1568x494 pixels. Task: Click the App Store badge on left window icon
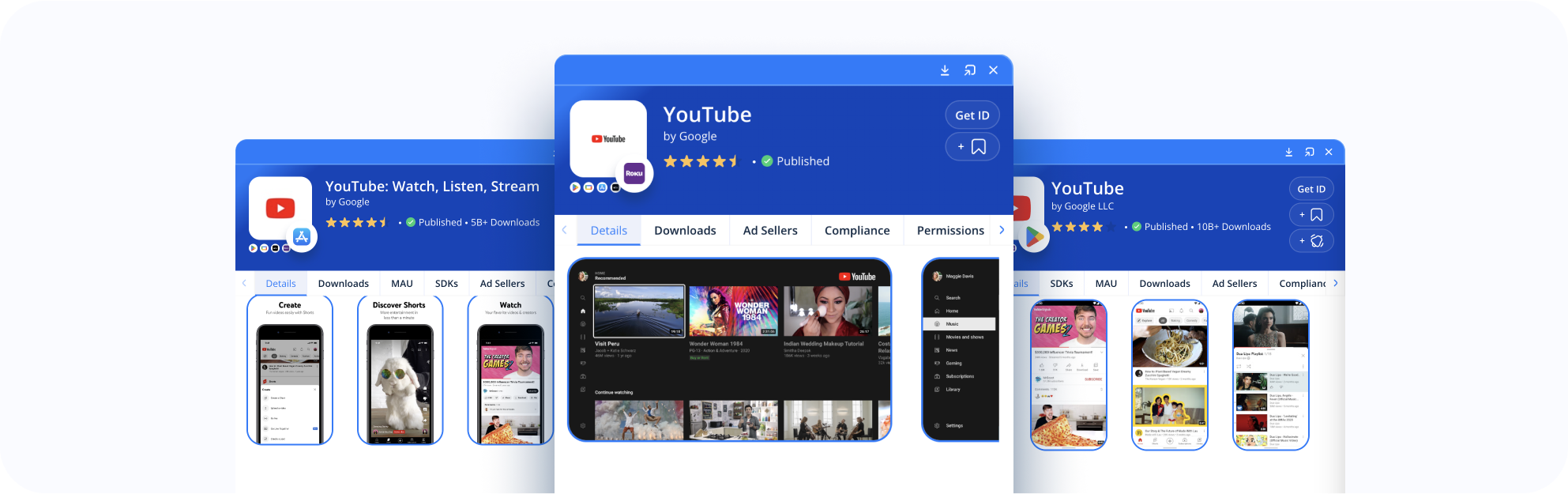[302, 236]
